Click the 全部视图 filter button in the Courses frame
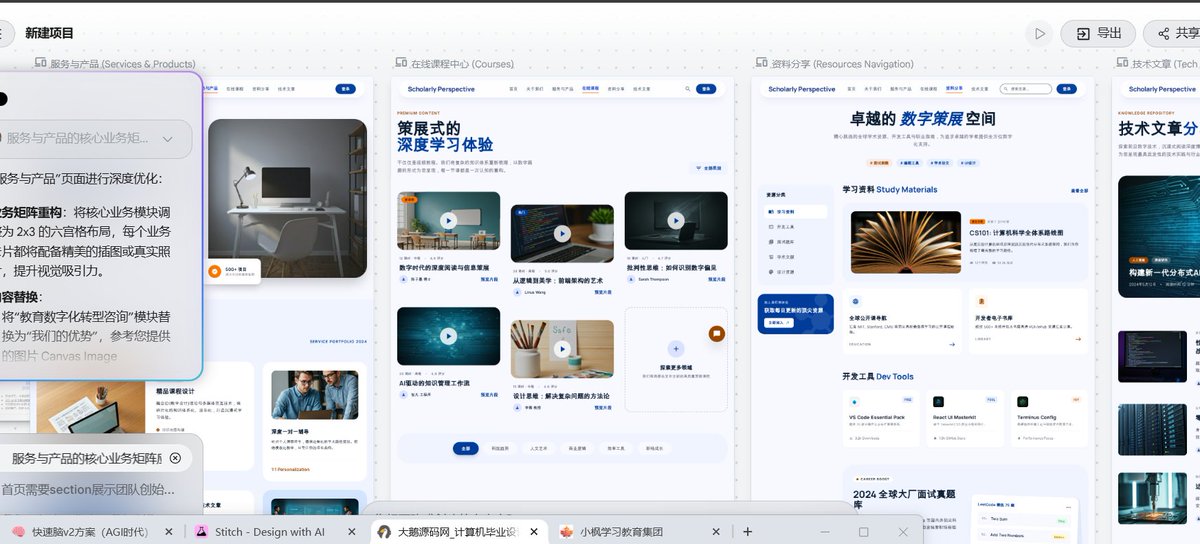 pos(708,168)
